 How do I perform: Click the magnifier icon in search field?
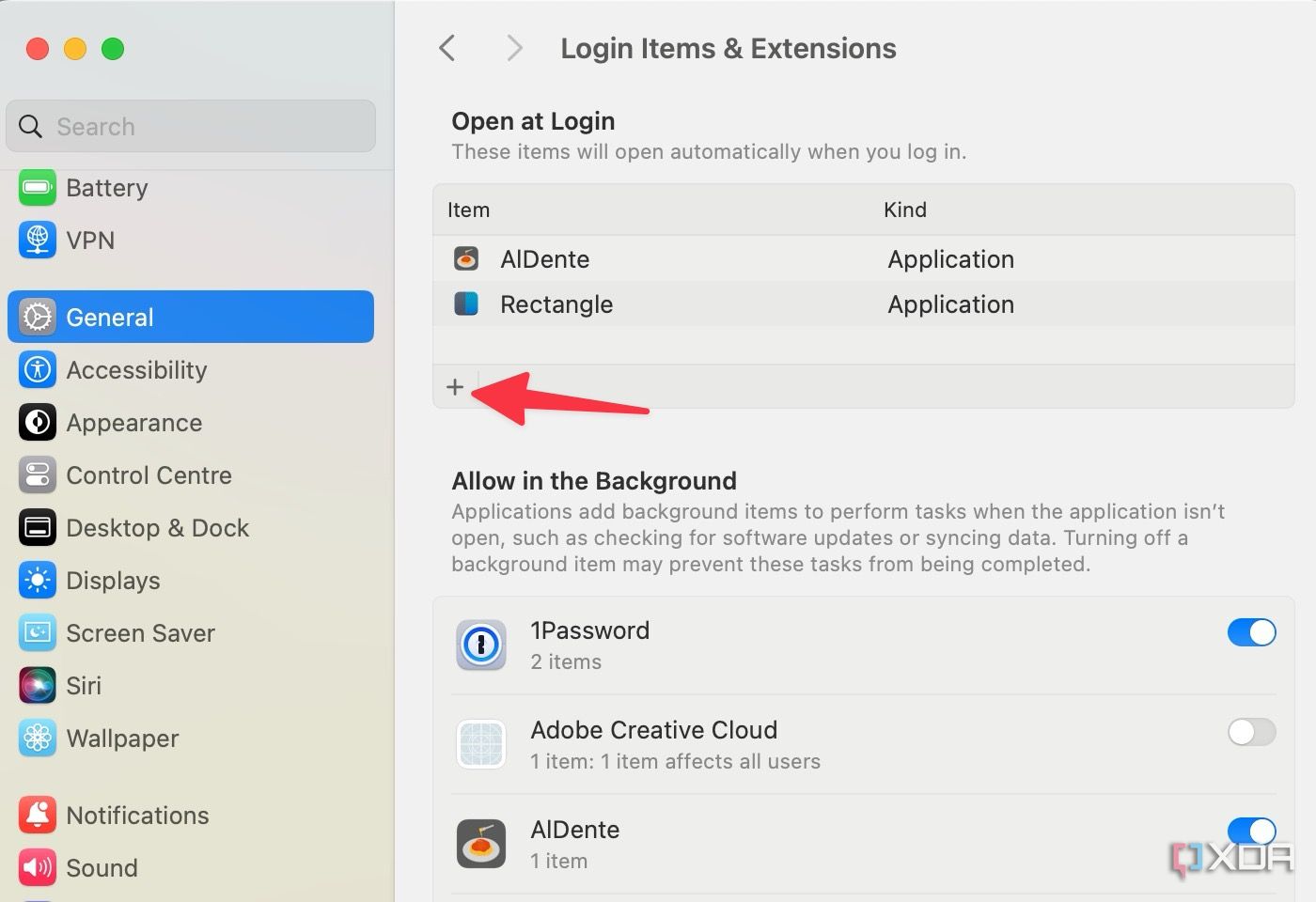[31, 127]
